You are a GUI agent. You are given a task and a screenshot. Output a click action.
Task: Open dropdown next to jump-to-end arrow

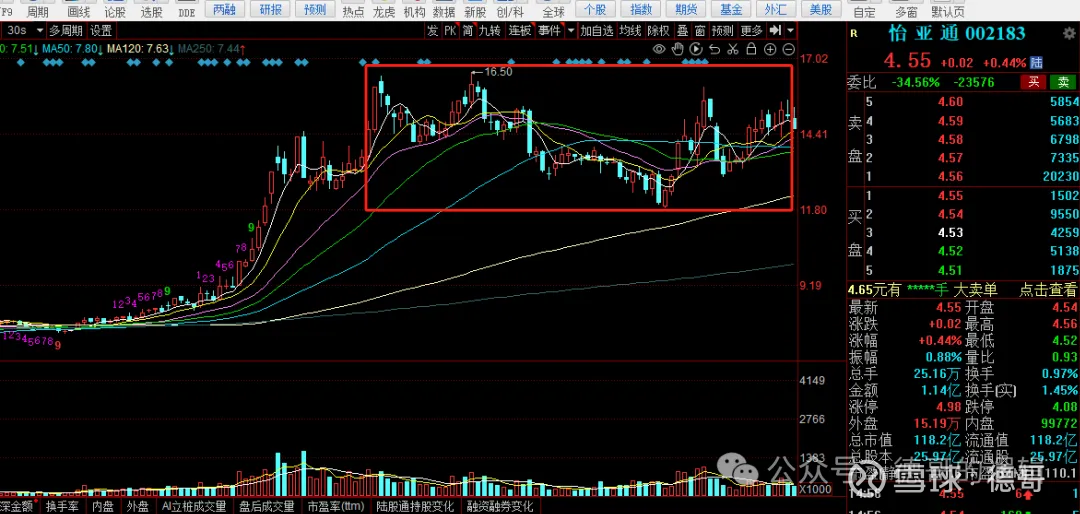click(789, 30)
